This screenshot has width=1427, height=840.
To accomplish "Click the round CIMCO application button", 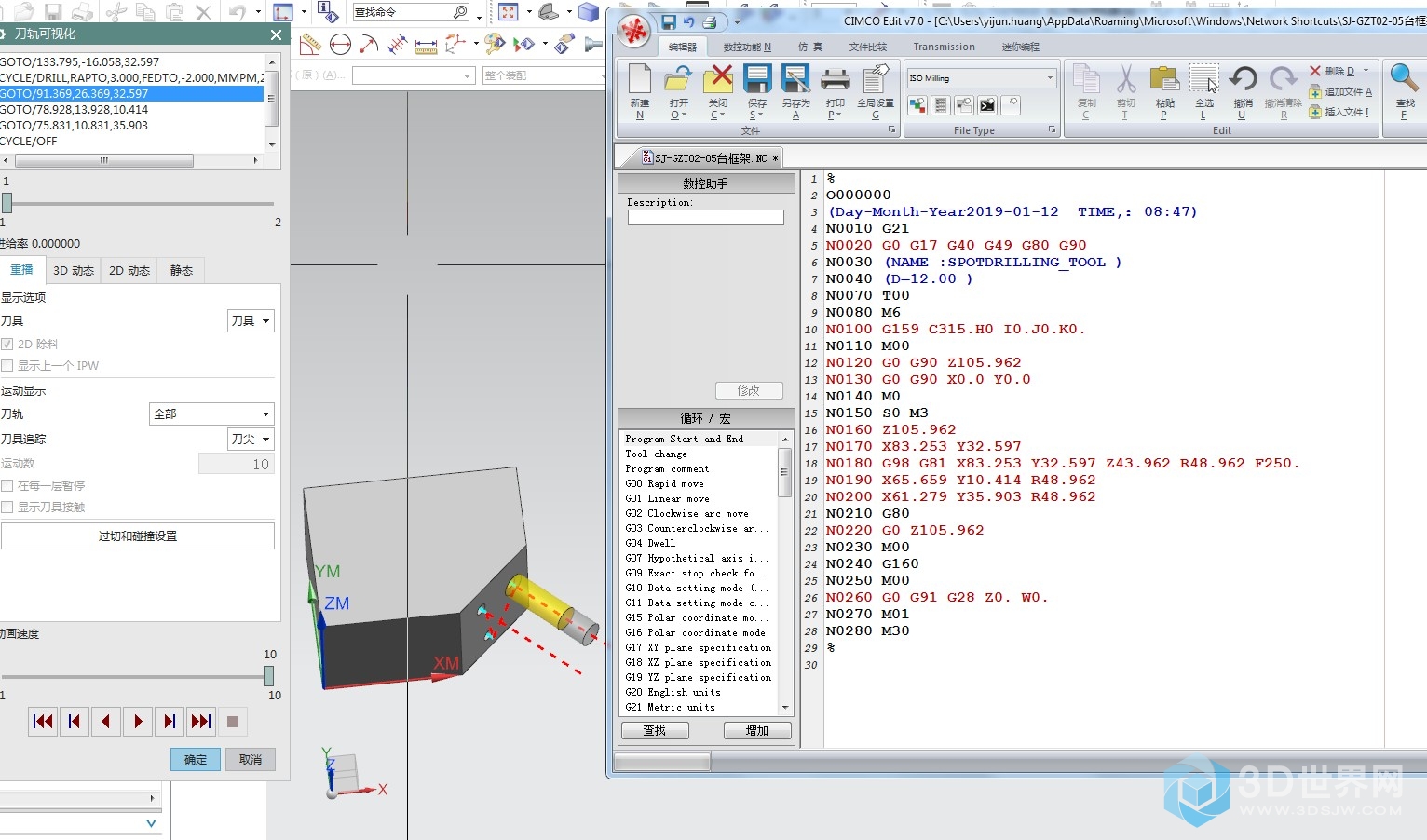I will pyautogui.click(x=635, y=33).
